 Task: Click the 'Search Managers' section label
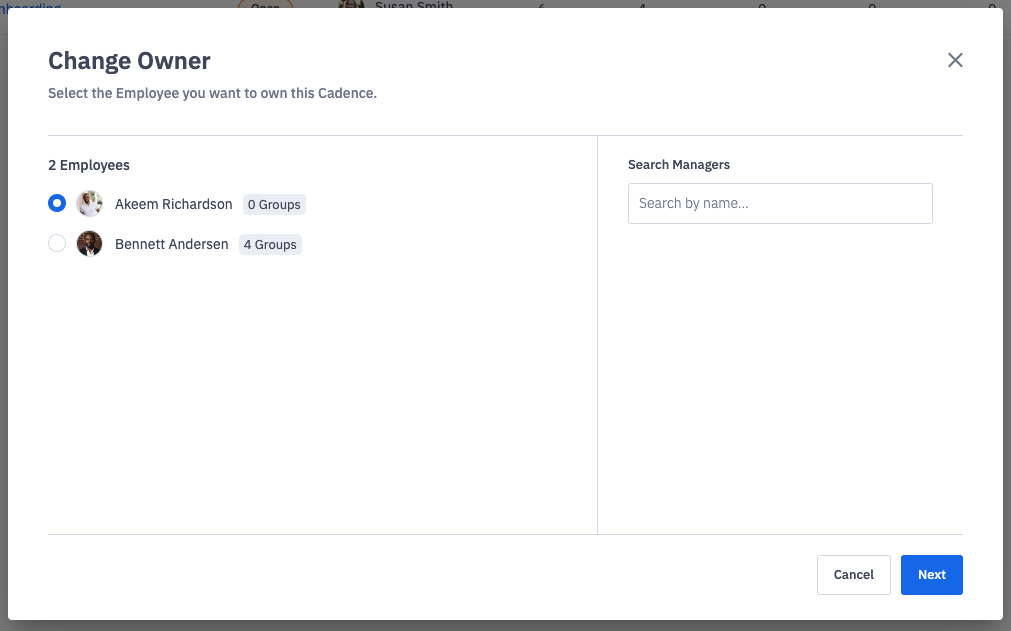click(x=677, y=164)
